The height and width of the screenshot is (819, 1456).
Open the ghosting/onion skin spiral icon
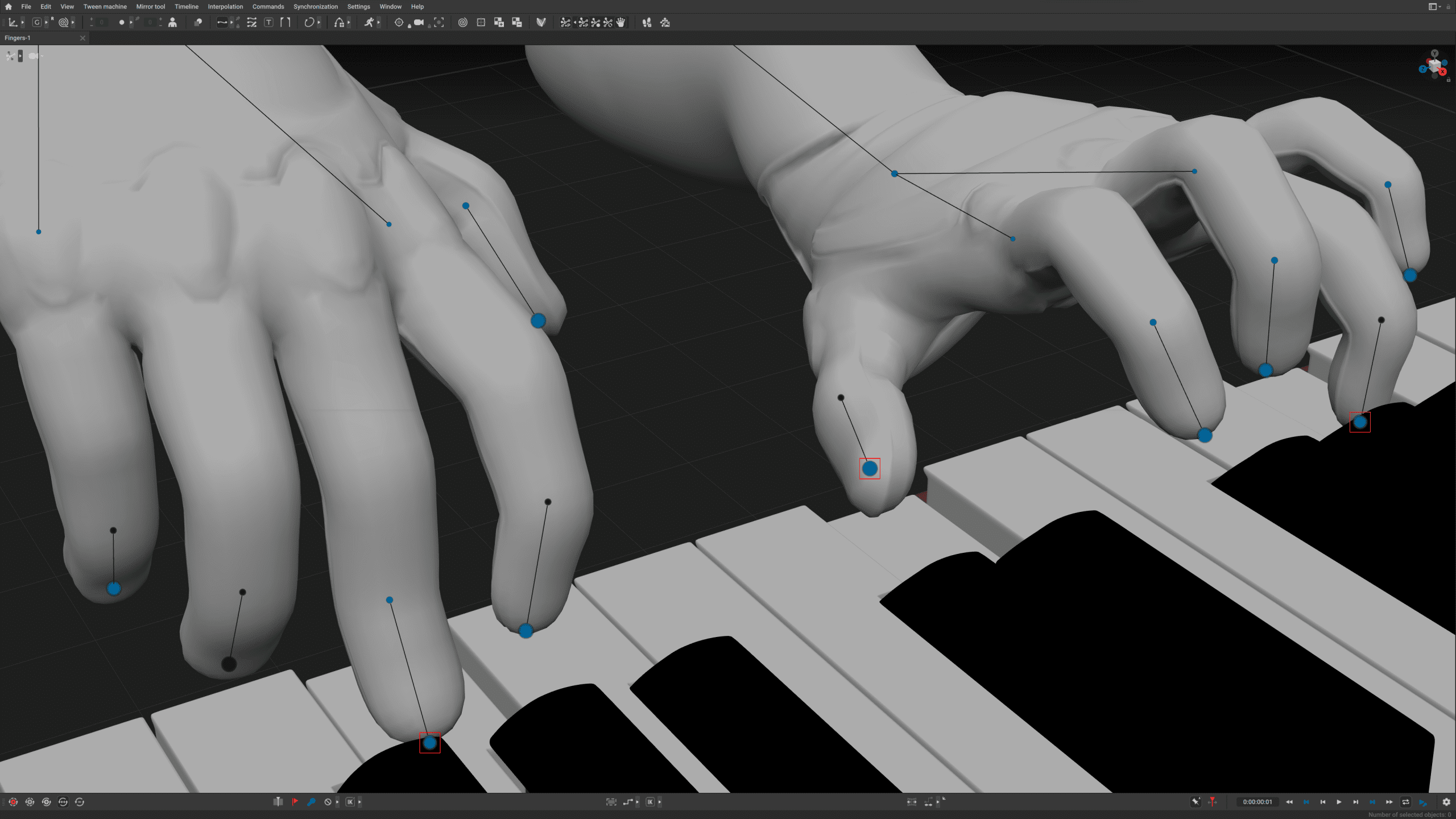[x=462, y=22]
